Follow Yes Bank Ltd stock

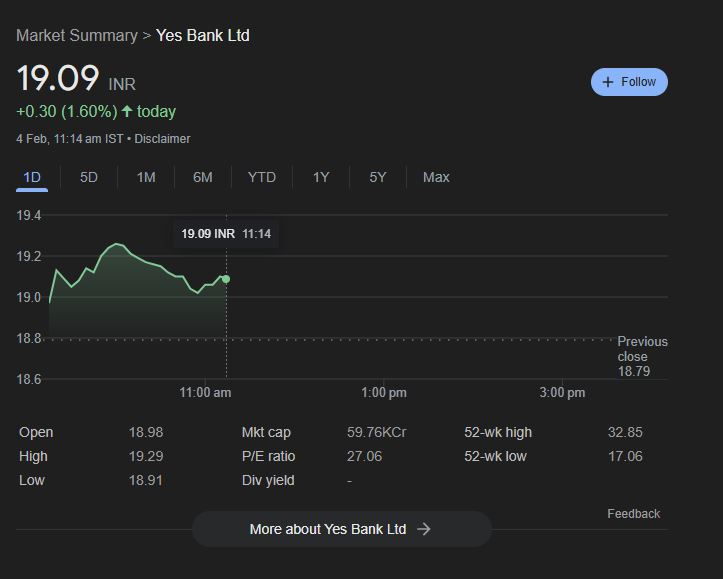[629, 82]
